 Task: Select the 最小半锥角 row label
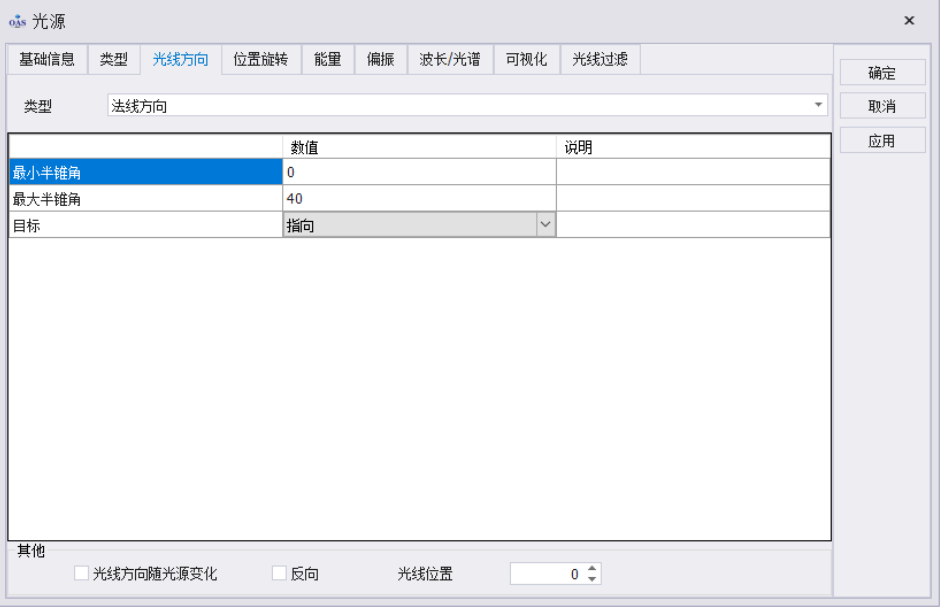click(x=146, y=172)
